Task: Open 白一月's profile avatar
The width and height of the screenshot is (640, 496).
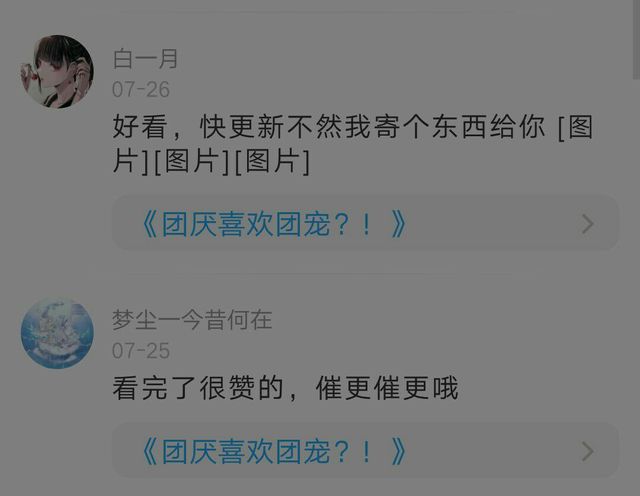Action: 57,71
